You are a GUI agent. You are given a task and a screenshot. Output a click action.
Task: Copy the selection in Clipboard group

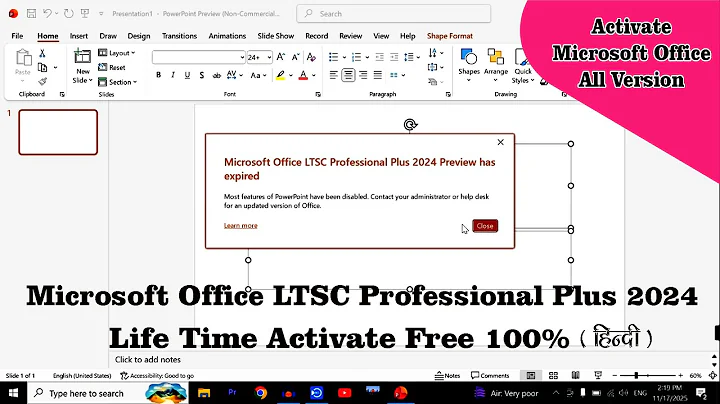coord(42,67)
